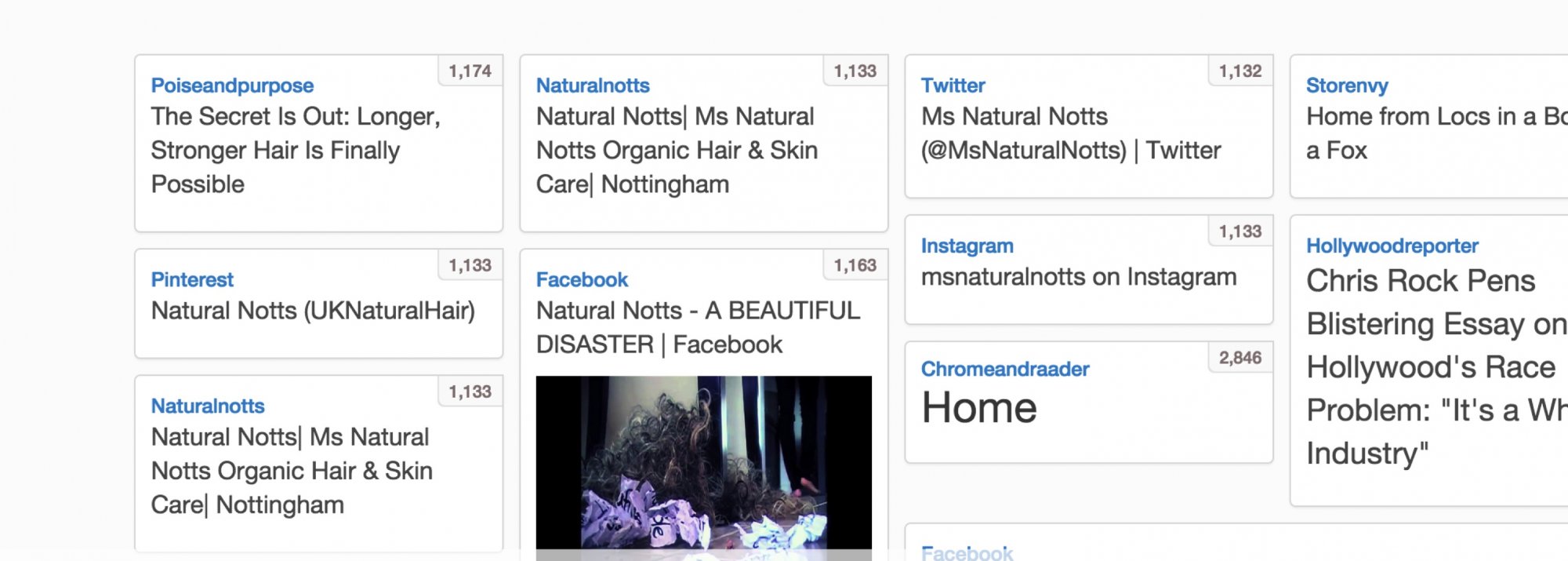Click msnaturalnotts on Instagram title

(1079, 277)
